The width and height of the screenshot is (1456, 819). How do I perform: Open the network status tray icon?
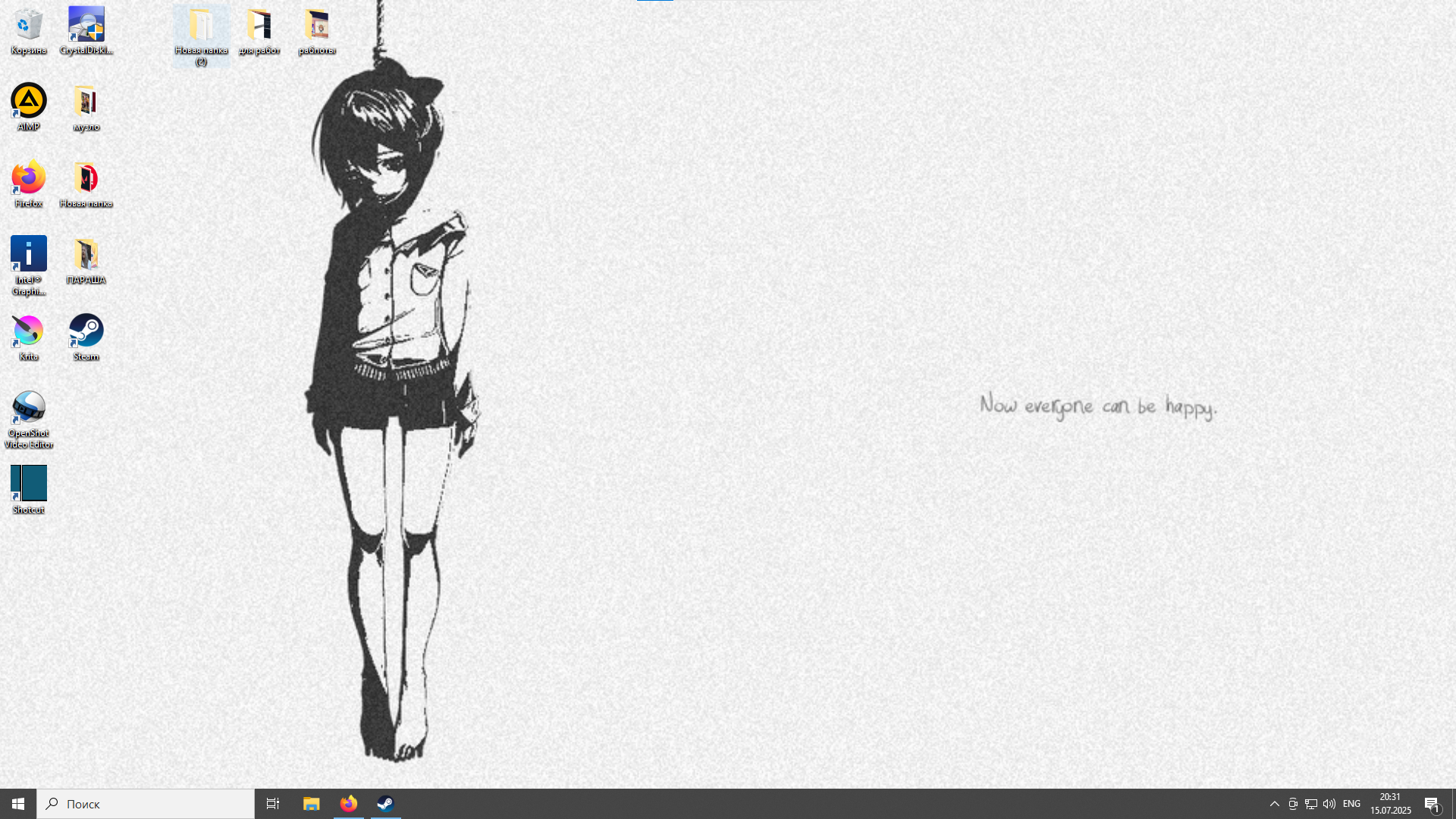(1311, 804)
